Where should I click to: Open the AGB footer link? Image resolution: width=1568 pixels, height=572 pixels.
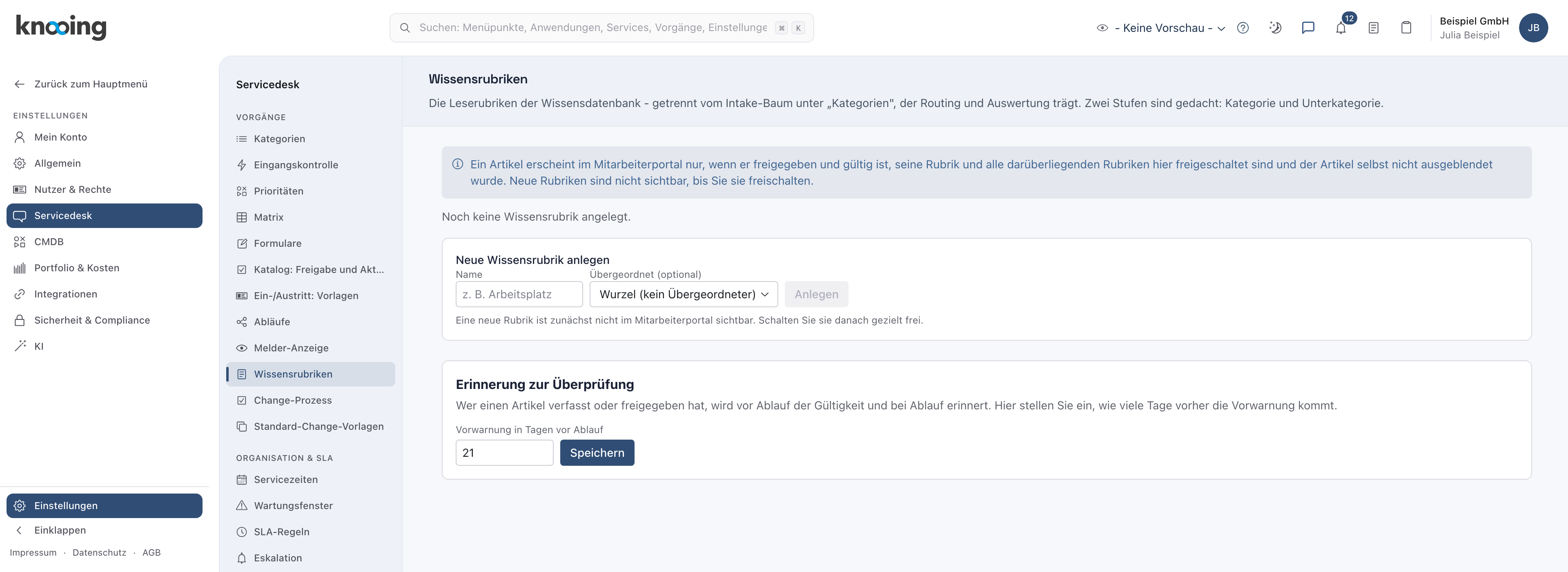(x=151, y=552)
